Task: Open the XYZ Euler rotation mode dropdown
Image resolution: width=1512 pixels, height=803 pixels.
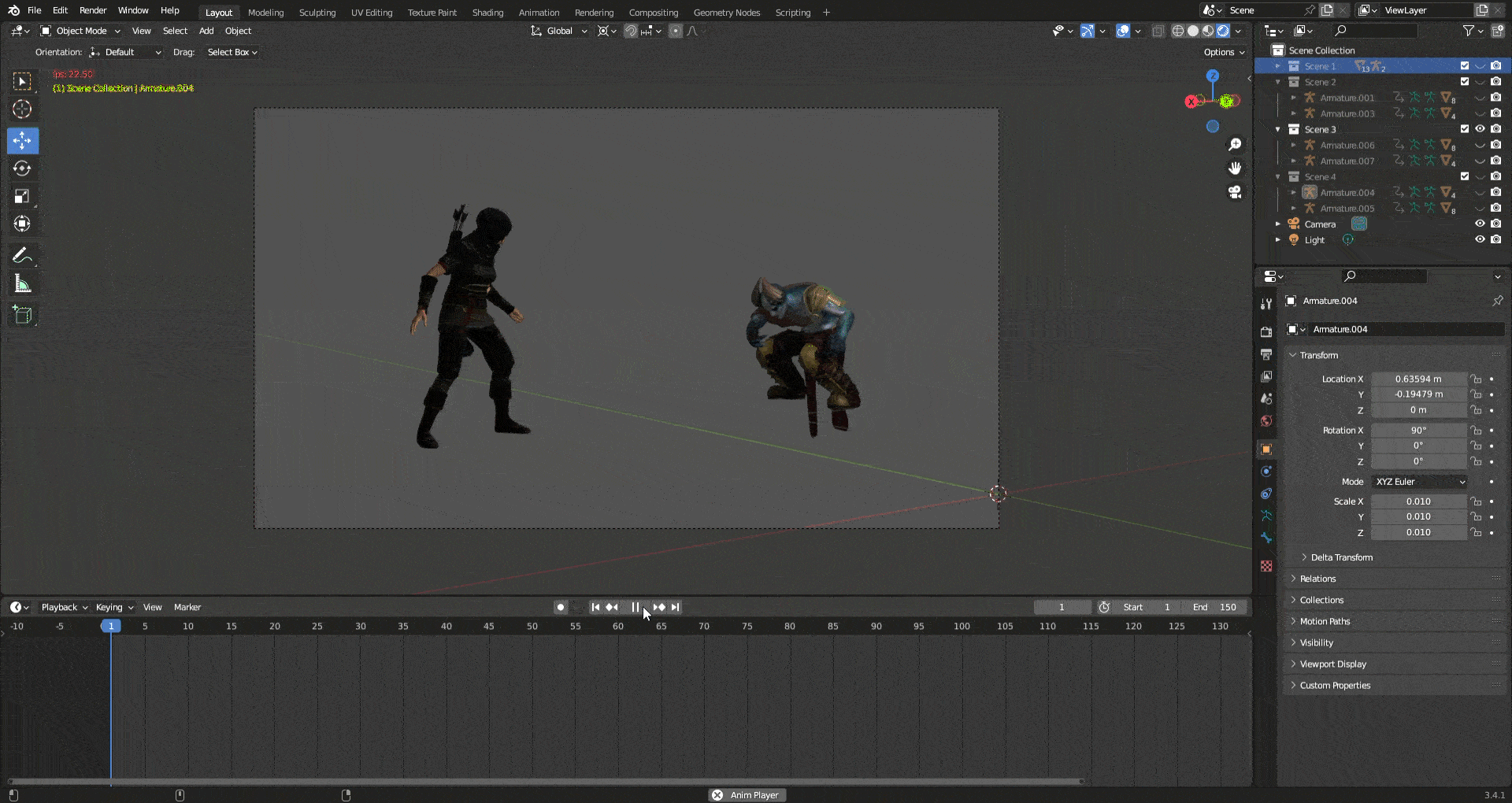Action: coord(1420,482)
